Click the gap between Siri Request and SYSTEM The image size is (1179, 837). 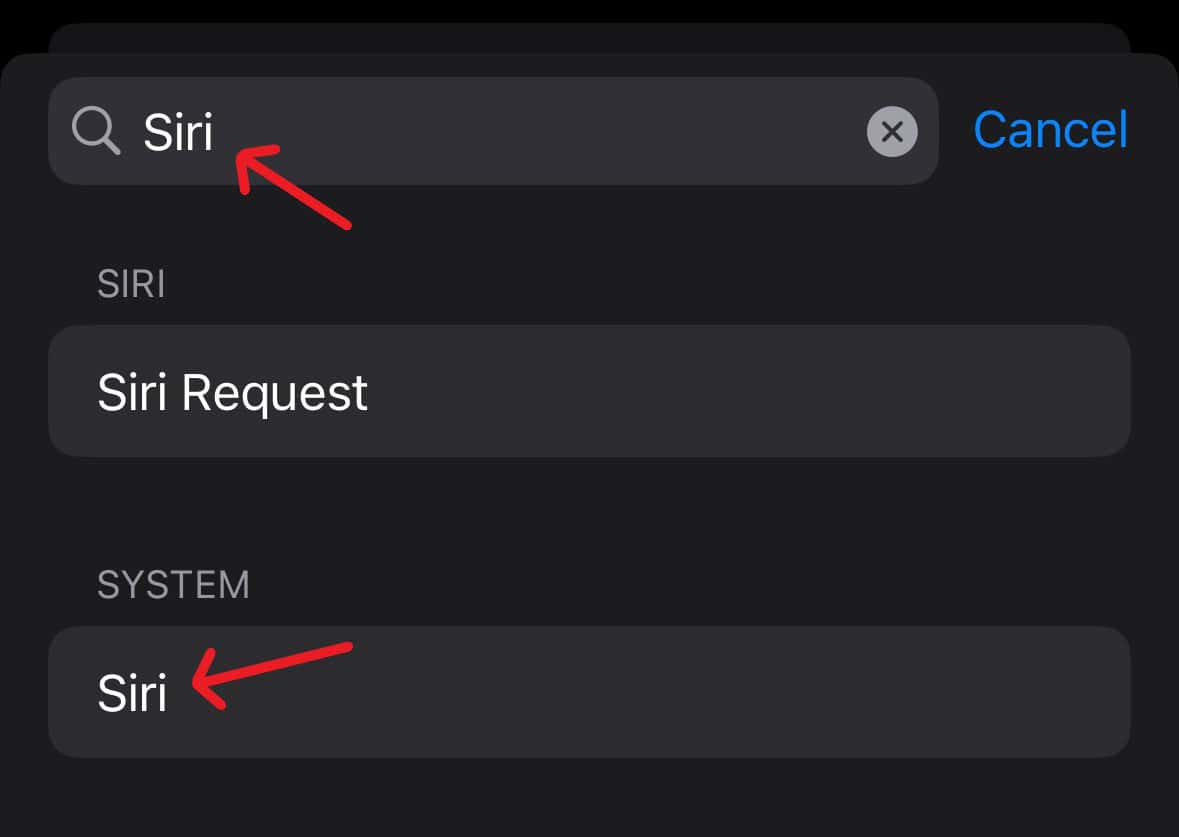(x=589, y=508)
